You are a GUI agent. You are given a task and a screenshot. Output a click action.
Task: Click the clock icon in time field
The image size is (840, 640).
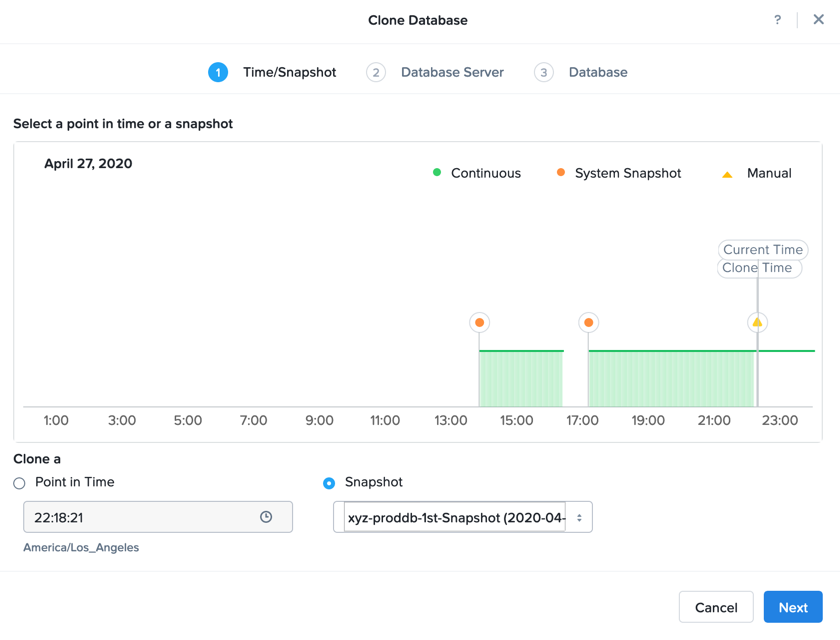pyautogui.click(x=266, y=517)
